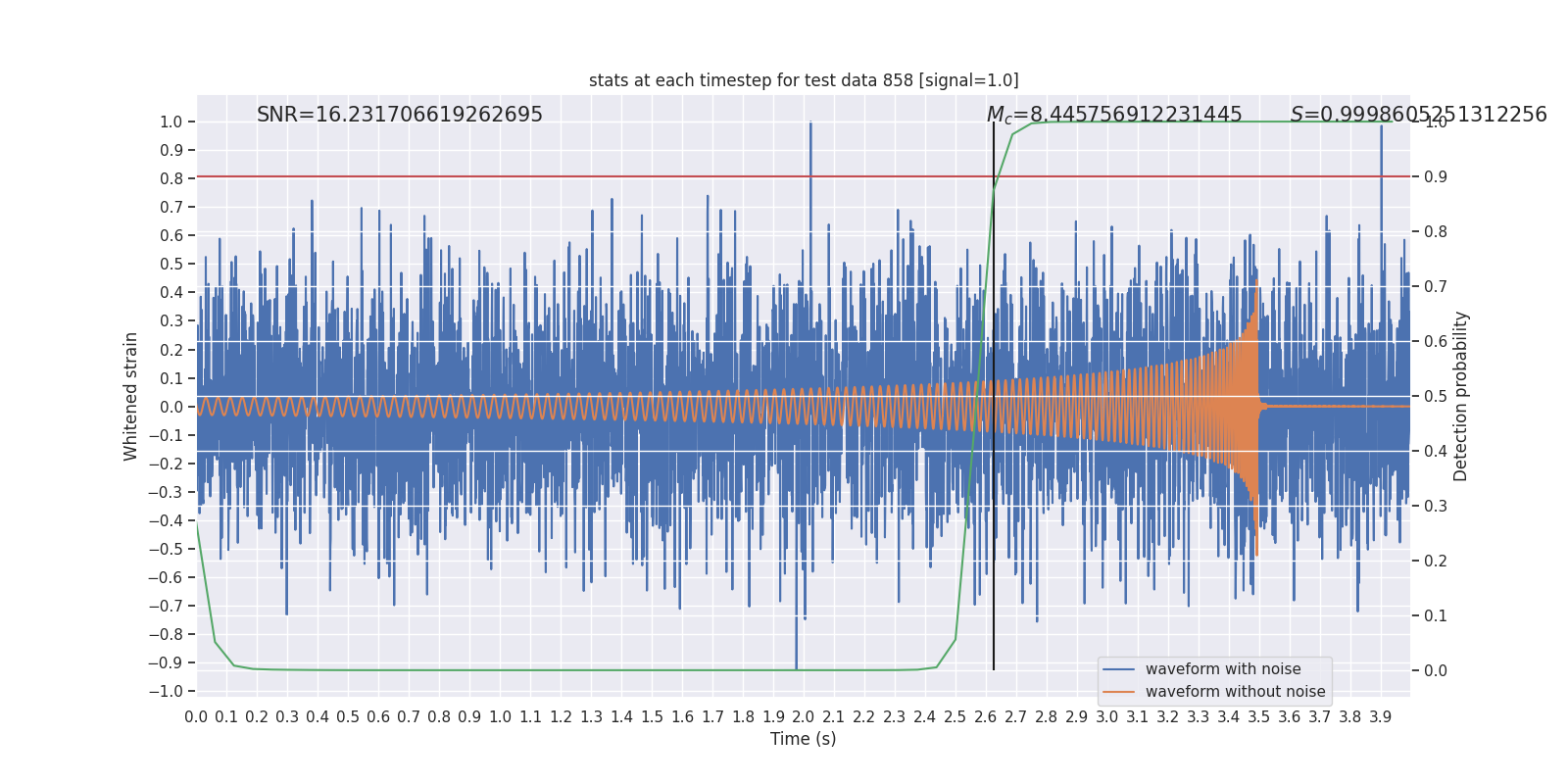Click the right axis tick label 0.5
Screen dimensions: 1568x784
coord(1435,397)
